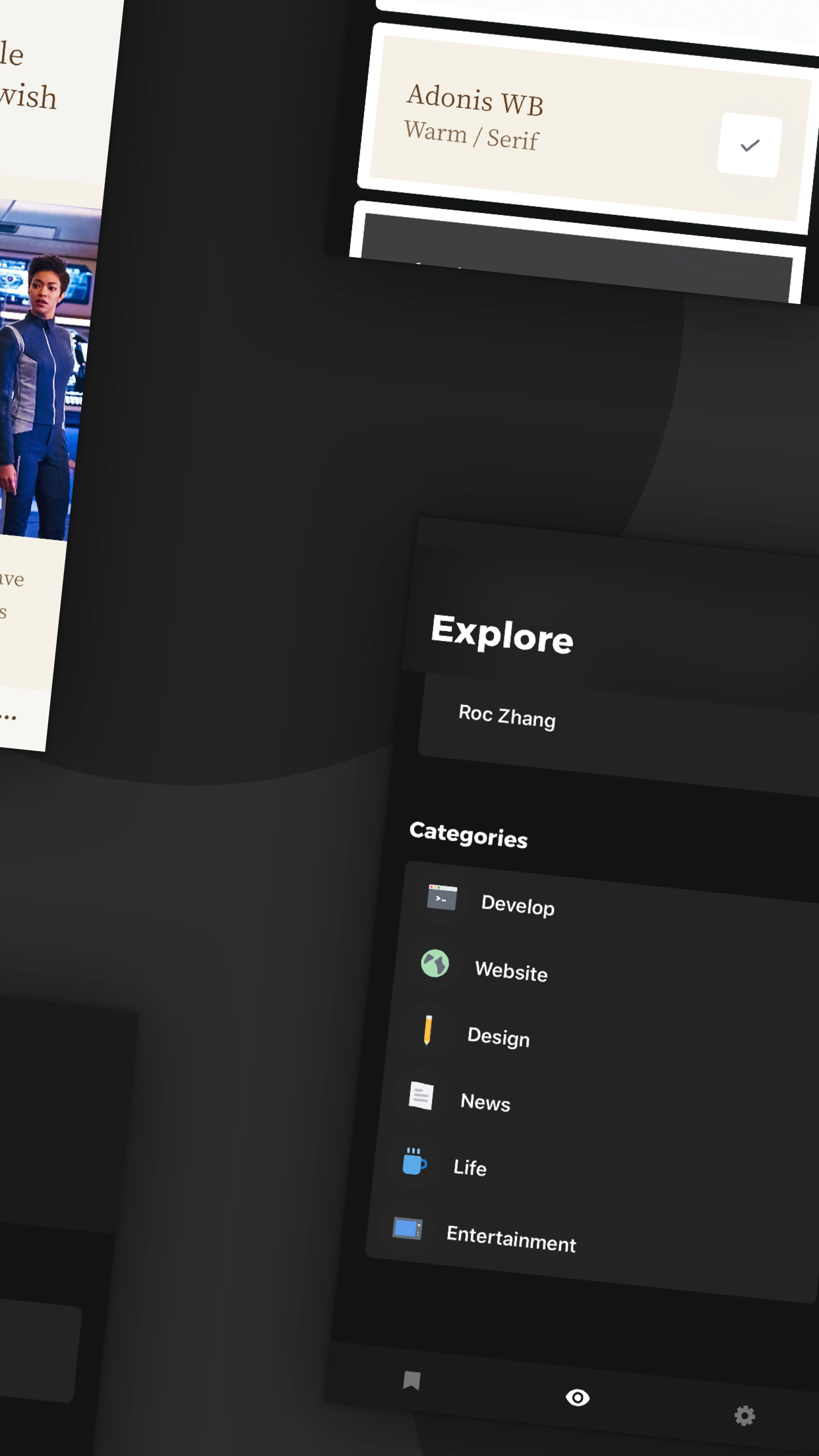Tap the Entertainment TV icon
819x1456 pixels.
tap(408, 1228)
